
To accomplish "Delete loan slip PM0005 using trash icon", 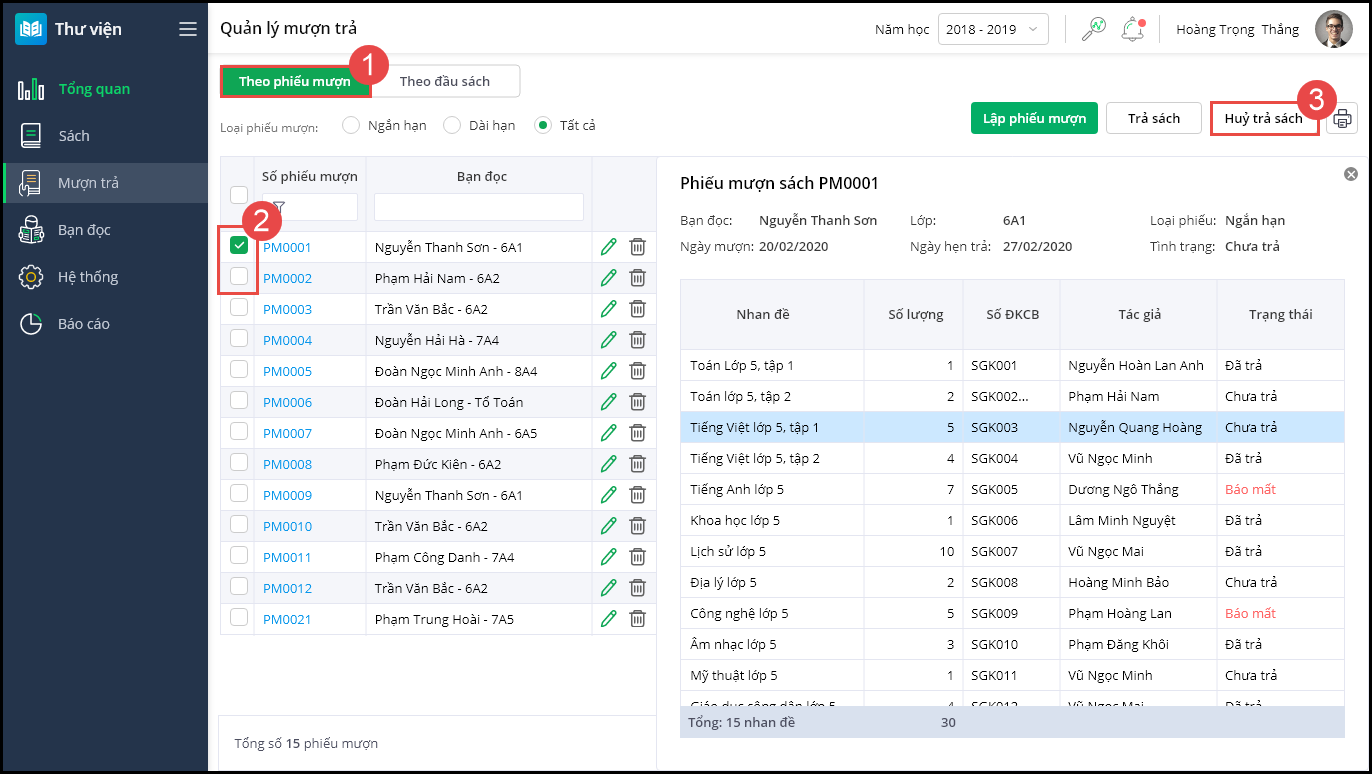I will pyautogui.click(x=637, y=371).
